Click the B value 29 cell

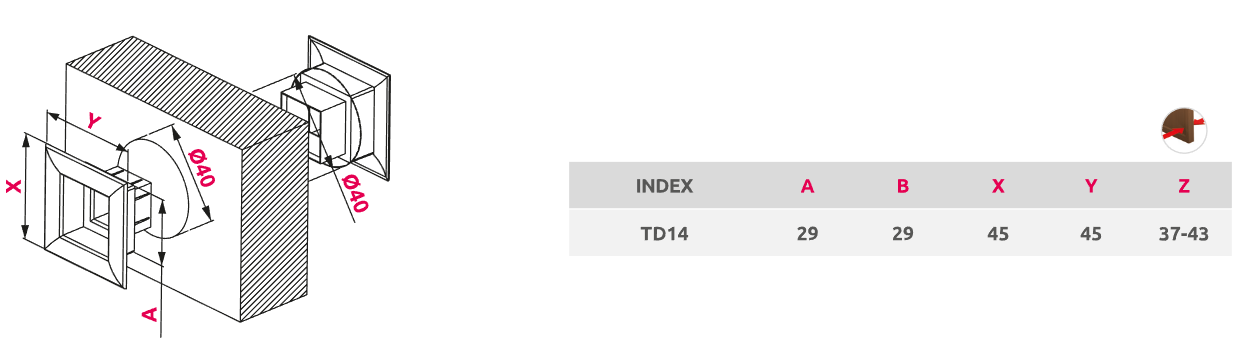(x=902, y=235)
